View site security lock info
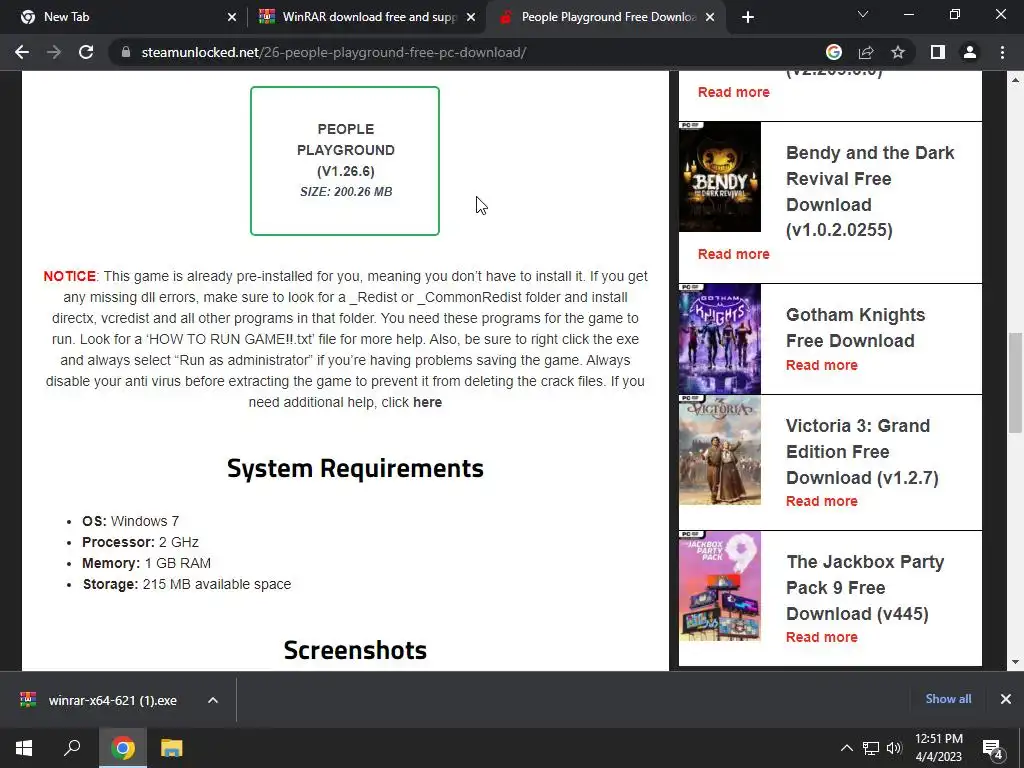 126,52
